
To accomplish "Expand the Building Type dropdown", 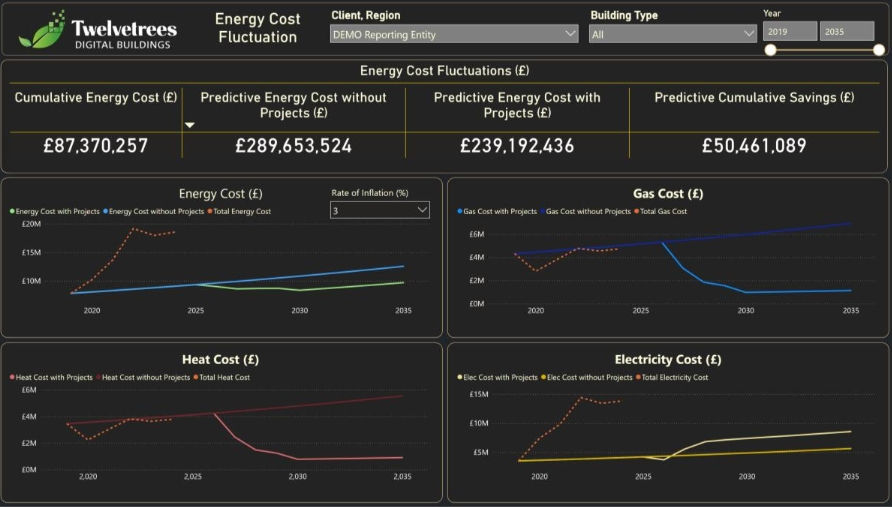I will click(672, 34).
